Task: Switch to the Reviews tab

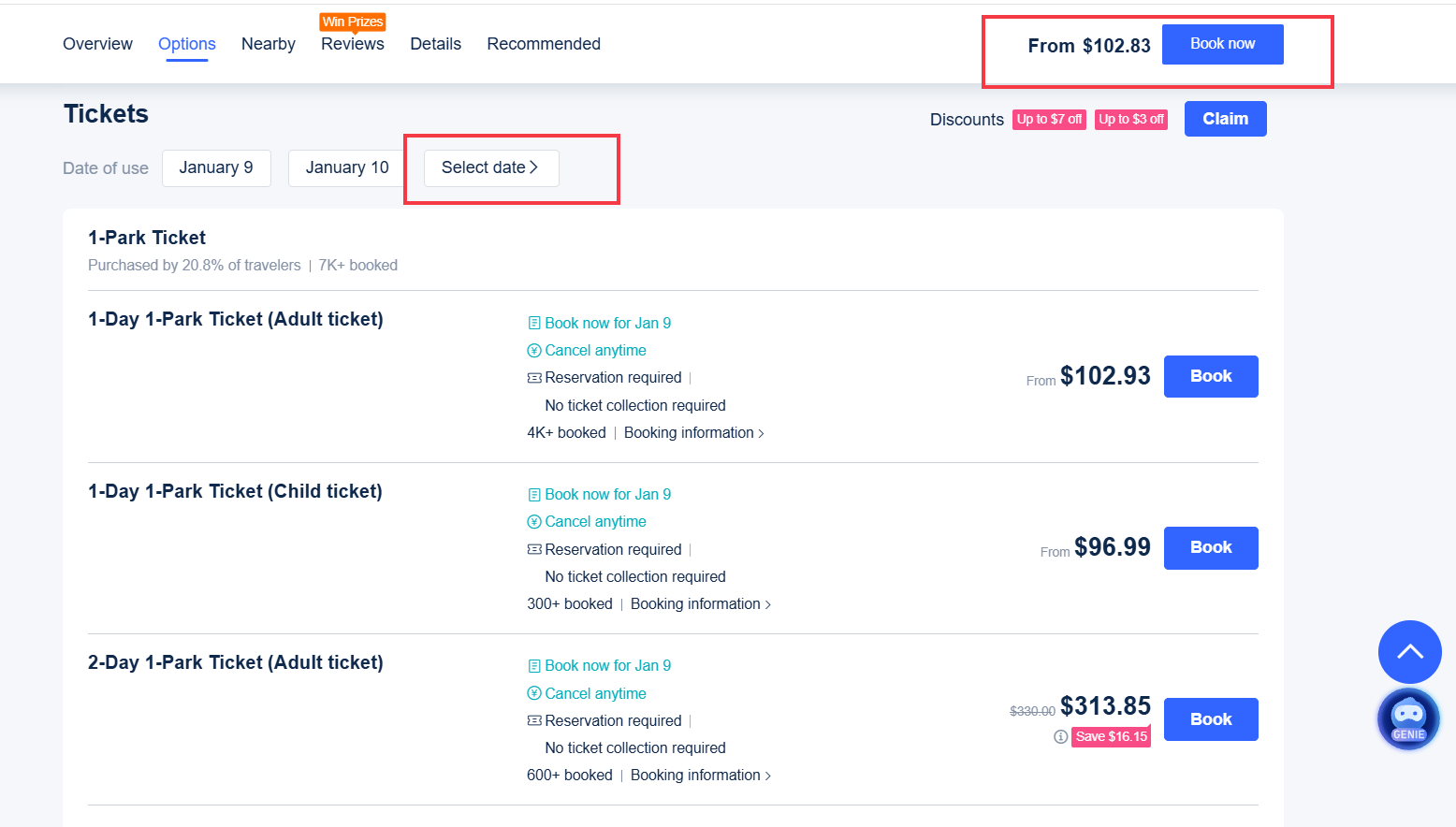Action: pyautogui.click(x=352, y=43)
